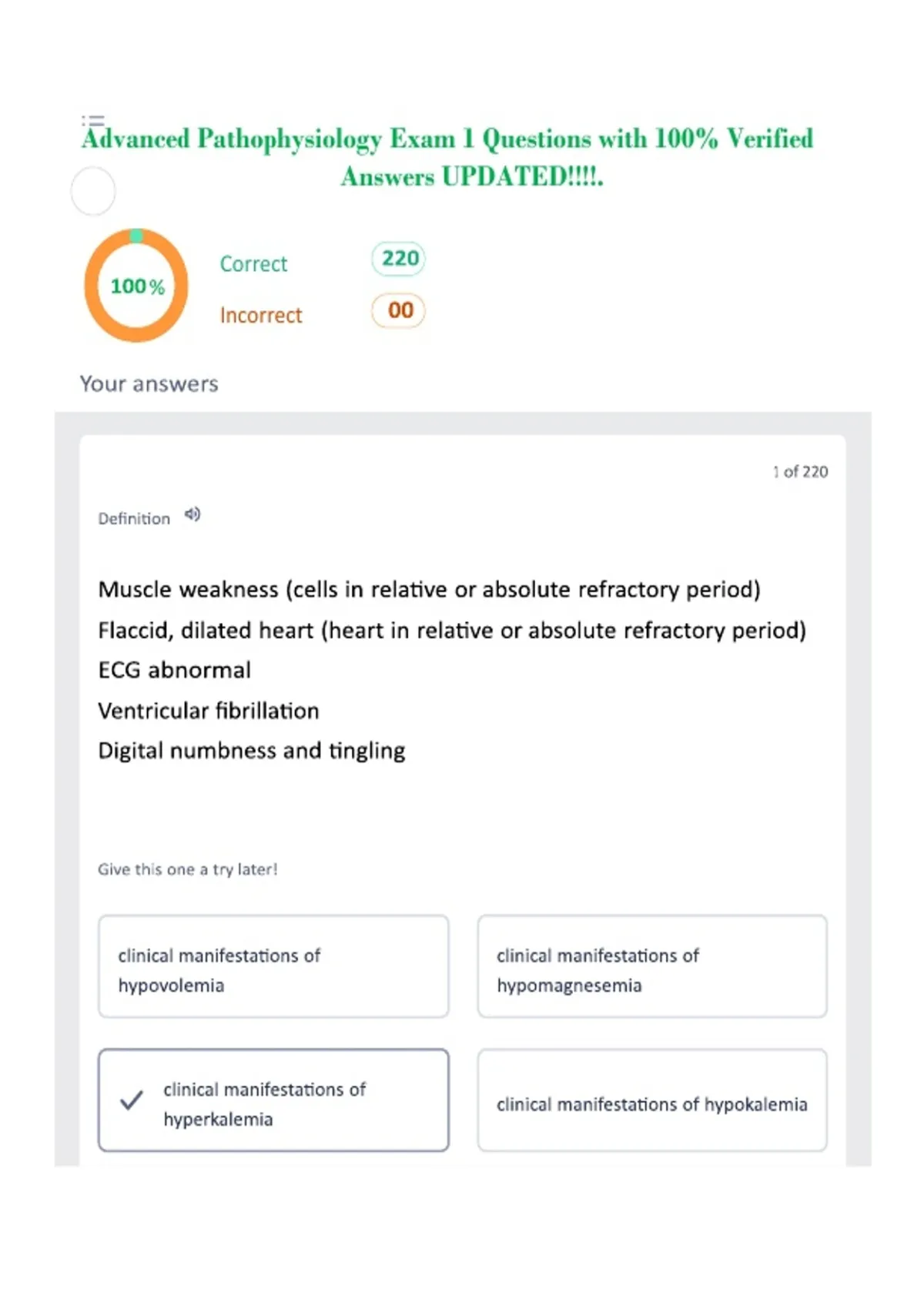The width and height of the screenshot is (924, 1309).
Task: Select clinical manifestations of hyperkalemia answer
Action: [x=273, y=1100]
